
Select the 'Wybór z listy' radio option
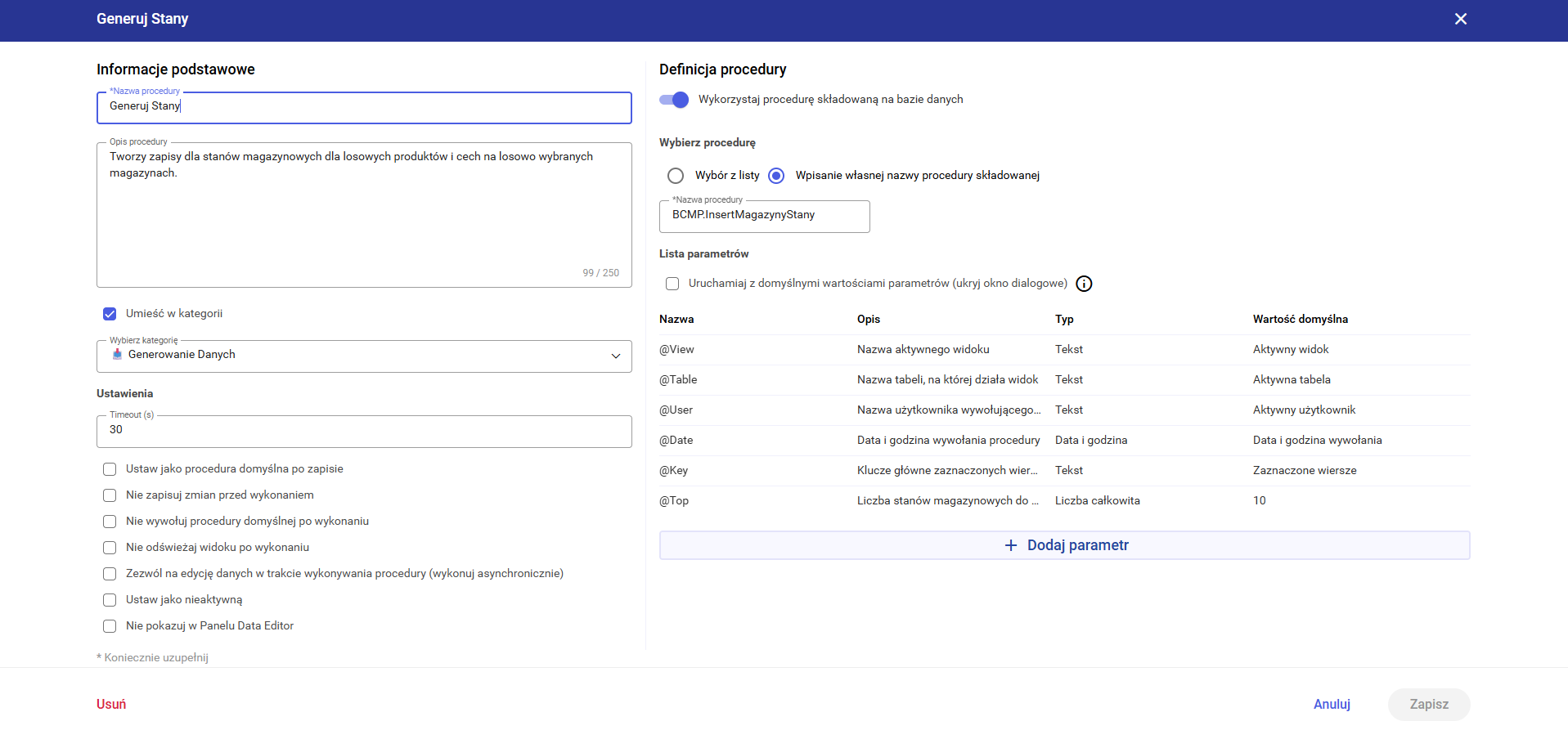(x=676, y=176)
